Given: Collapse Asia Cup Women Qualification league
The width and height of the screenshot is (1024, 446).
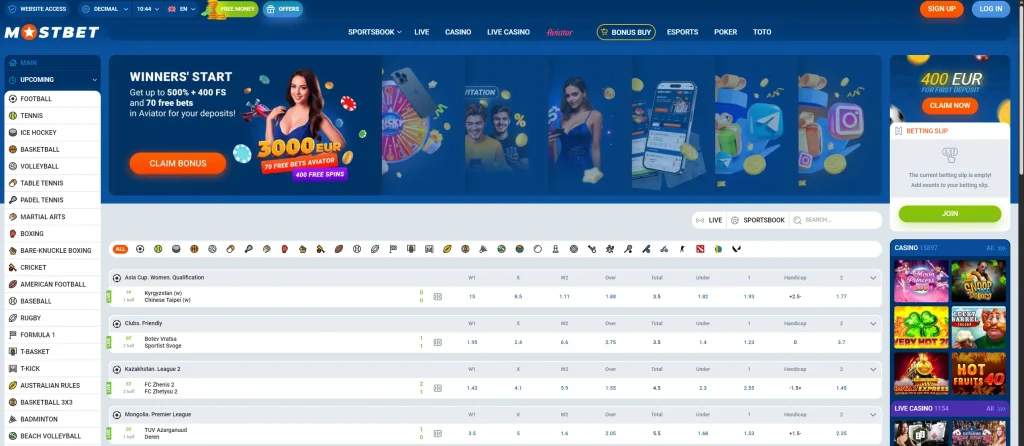Looking at the screenshot, I should (873, 278).
